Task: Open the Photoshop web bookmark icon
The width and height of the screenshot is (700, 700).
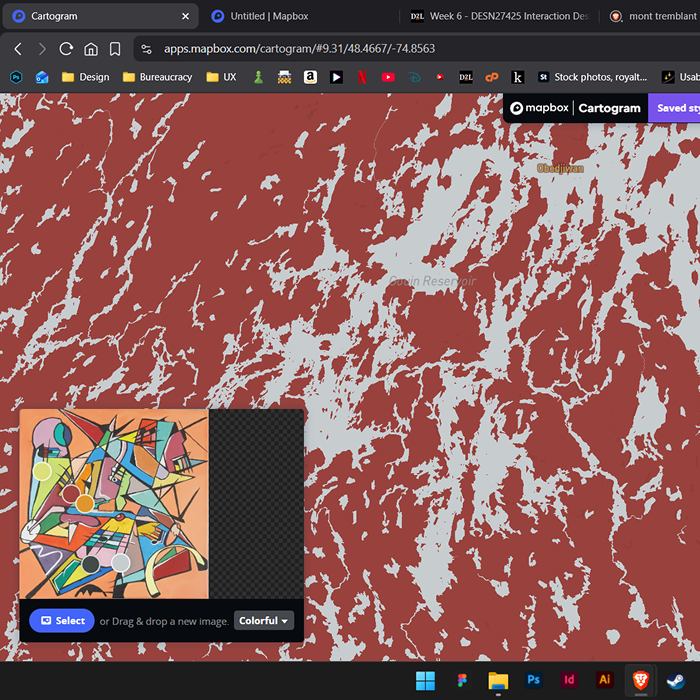Action: (17, 77)
